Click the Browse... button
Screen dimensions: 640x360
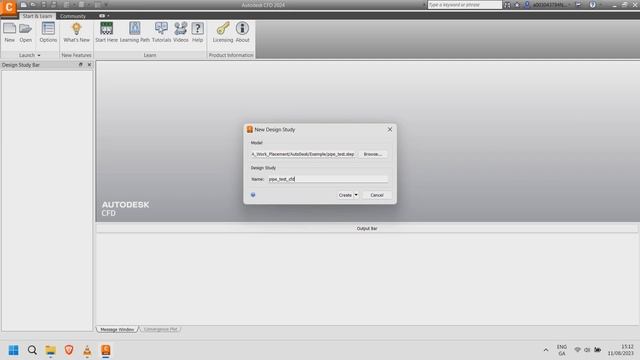[x=373, y=154]
